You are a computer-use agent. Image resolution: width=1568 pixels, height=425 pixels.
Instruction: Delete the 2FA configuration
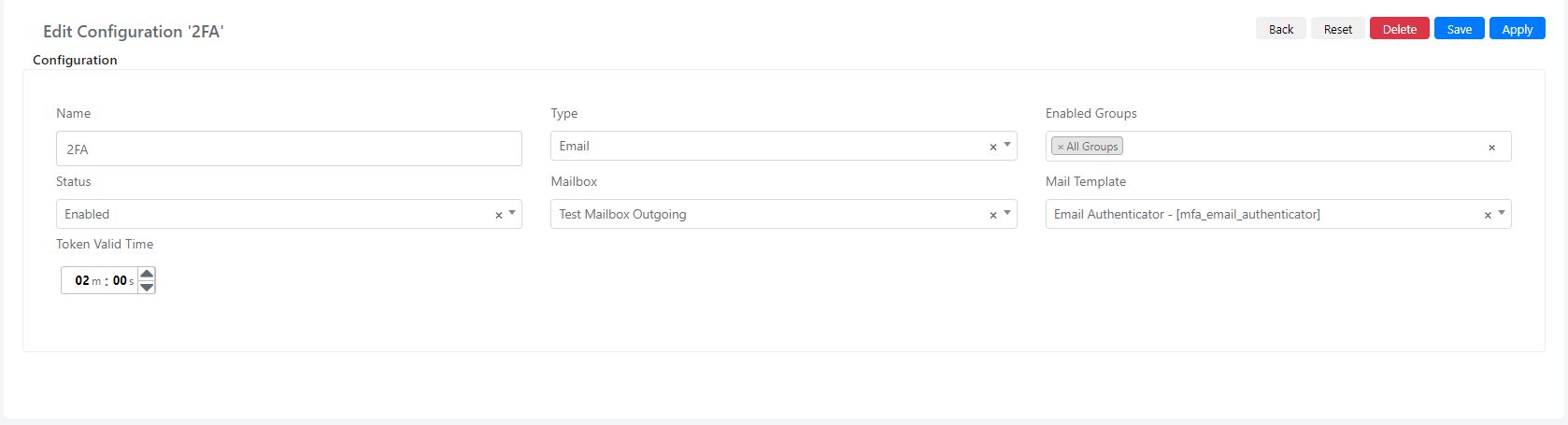[x=1400, y=29]
